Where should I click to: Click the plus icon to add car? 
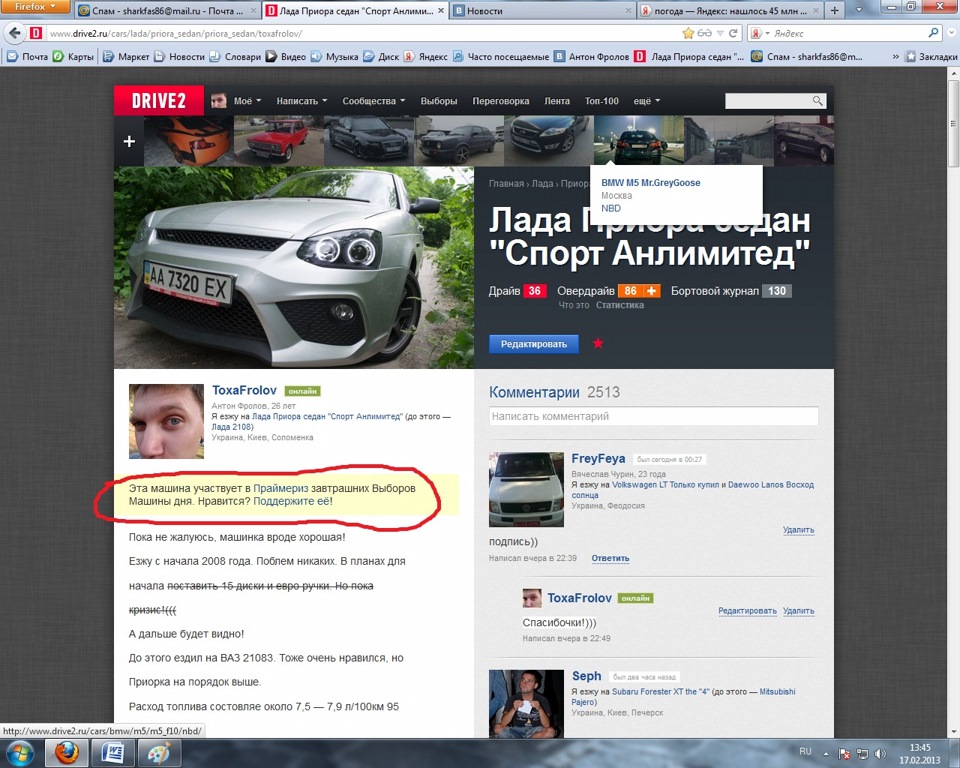(x=129, y=141)
